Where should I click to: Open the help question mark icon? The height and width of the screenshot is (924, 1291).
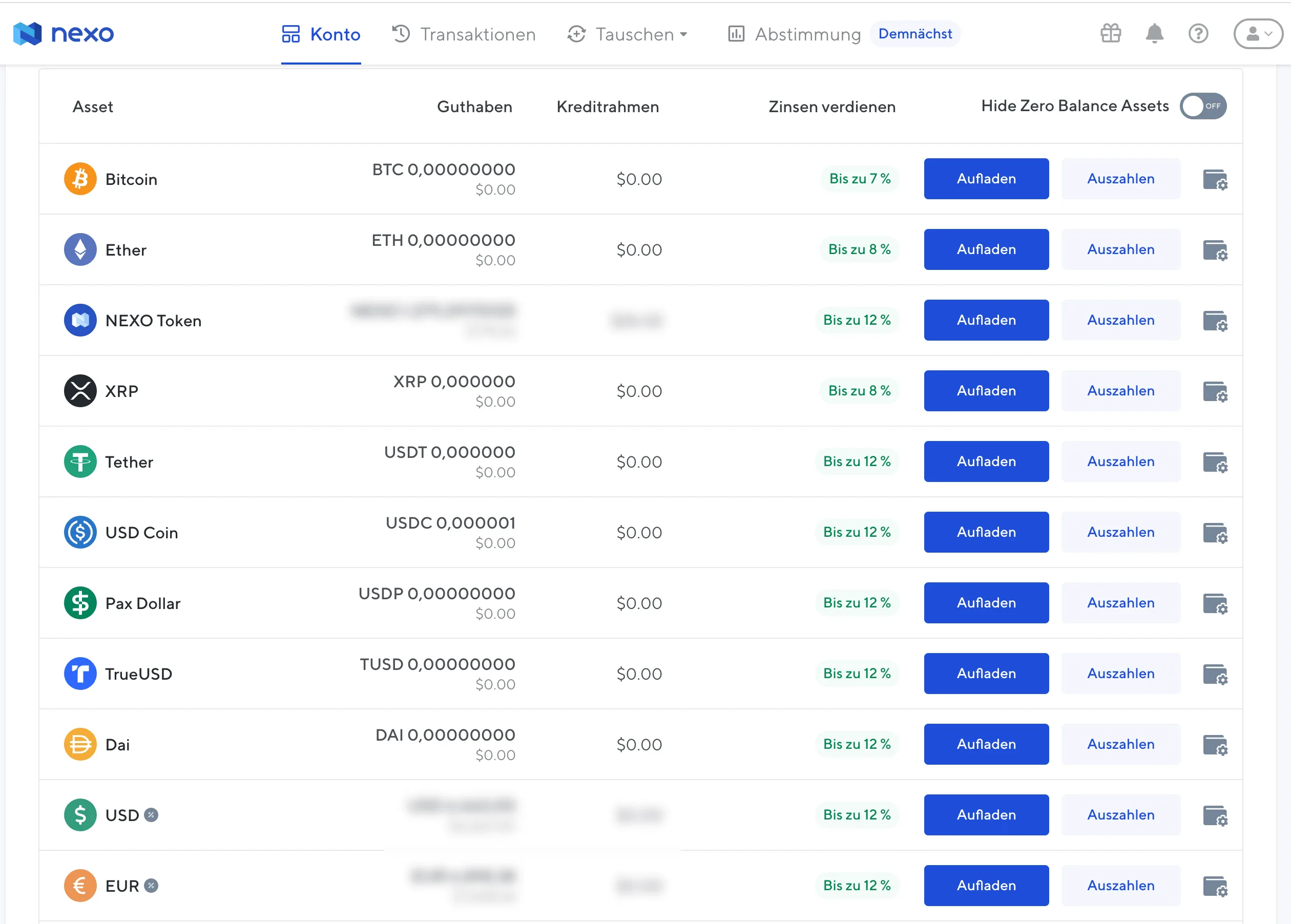(1198, 34)
